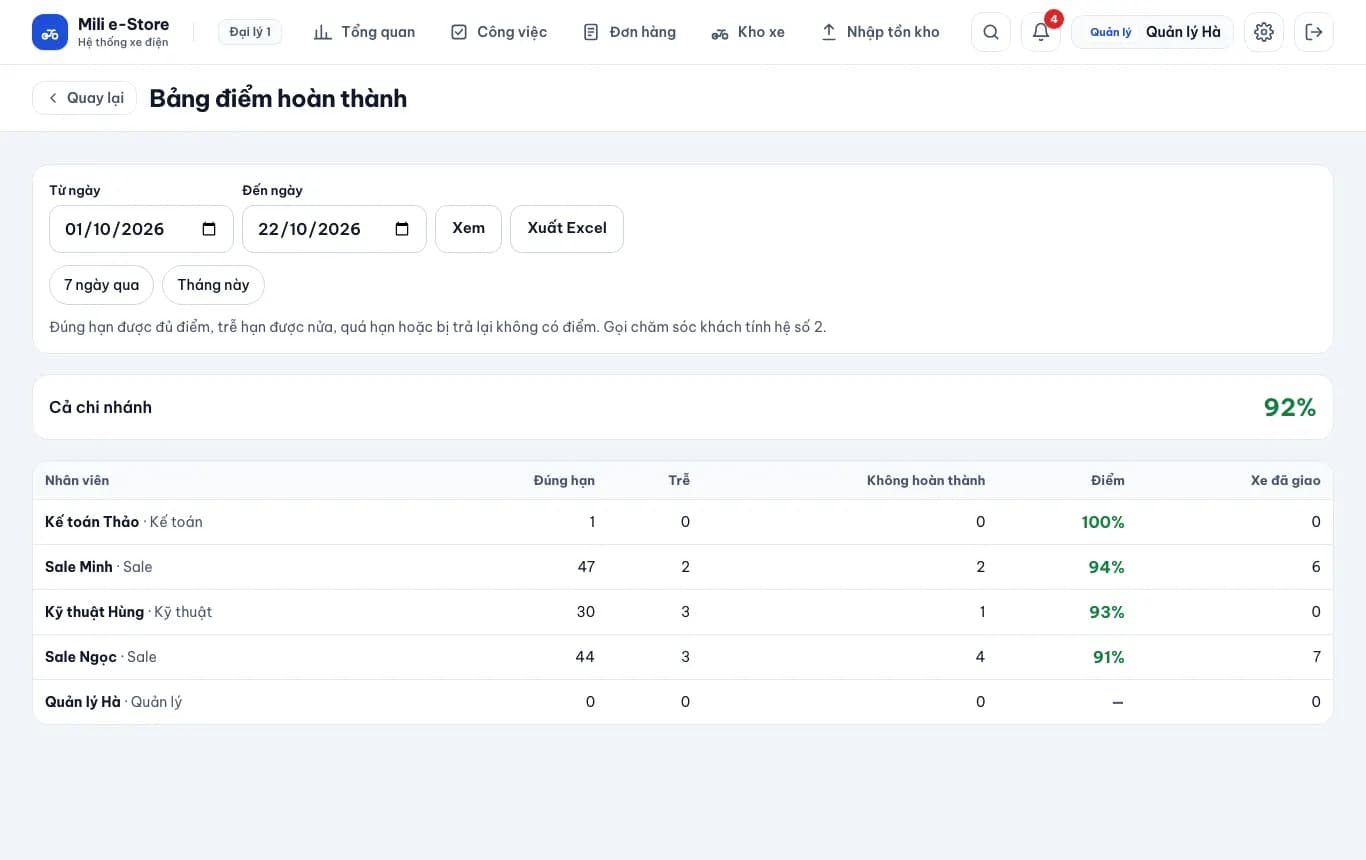Open the search magnifier icon
1366x860 pixels.
(991, 32)
